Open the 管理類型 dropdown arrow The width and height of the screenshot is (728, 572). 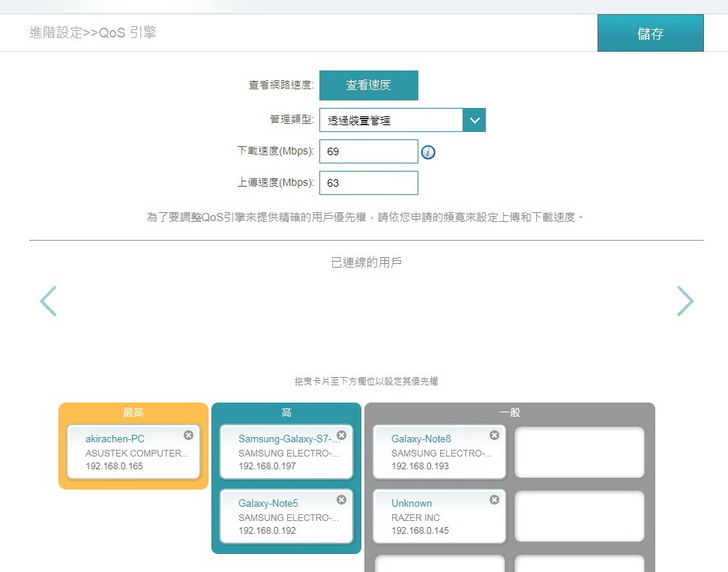[x=474, y=120]
